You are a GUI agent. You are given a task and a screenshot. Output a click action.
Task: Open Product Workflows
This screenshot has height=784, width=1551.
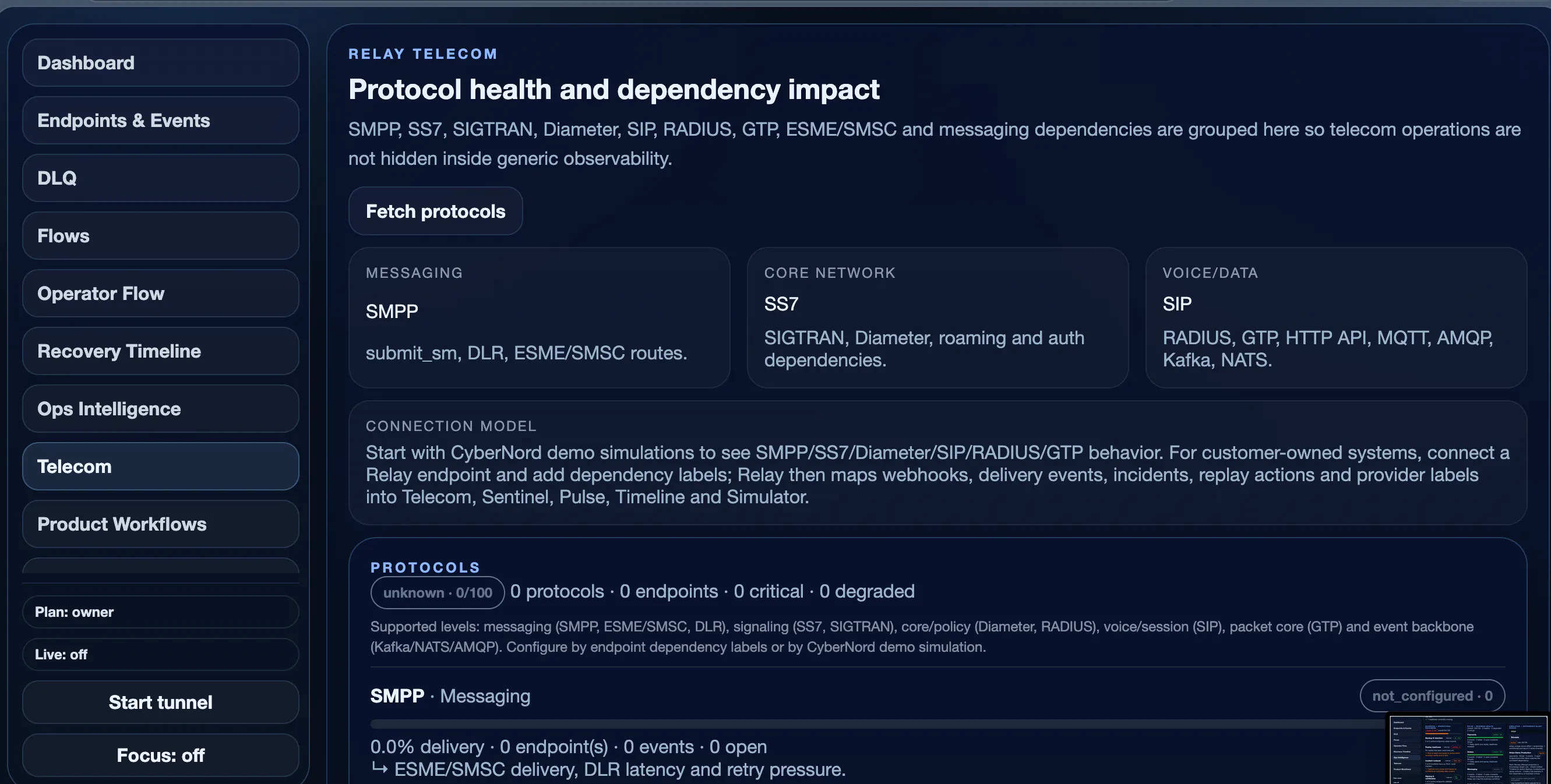pos(161,525)
